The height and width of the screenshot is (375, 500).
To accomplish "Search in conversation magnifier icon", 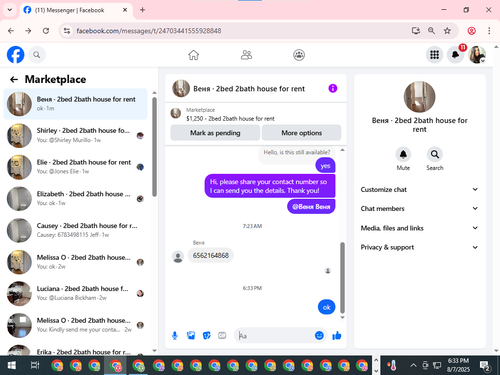I will click(x=435, y=154).
